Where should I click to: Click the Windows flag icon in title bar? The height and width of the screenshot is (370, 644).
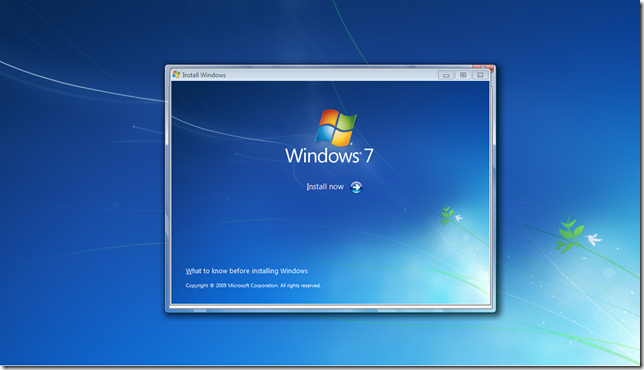176,75
